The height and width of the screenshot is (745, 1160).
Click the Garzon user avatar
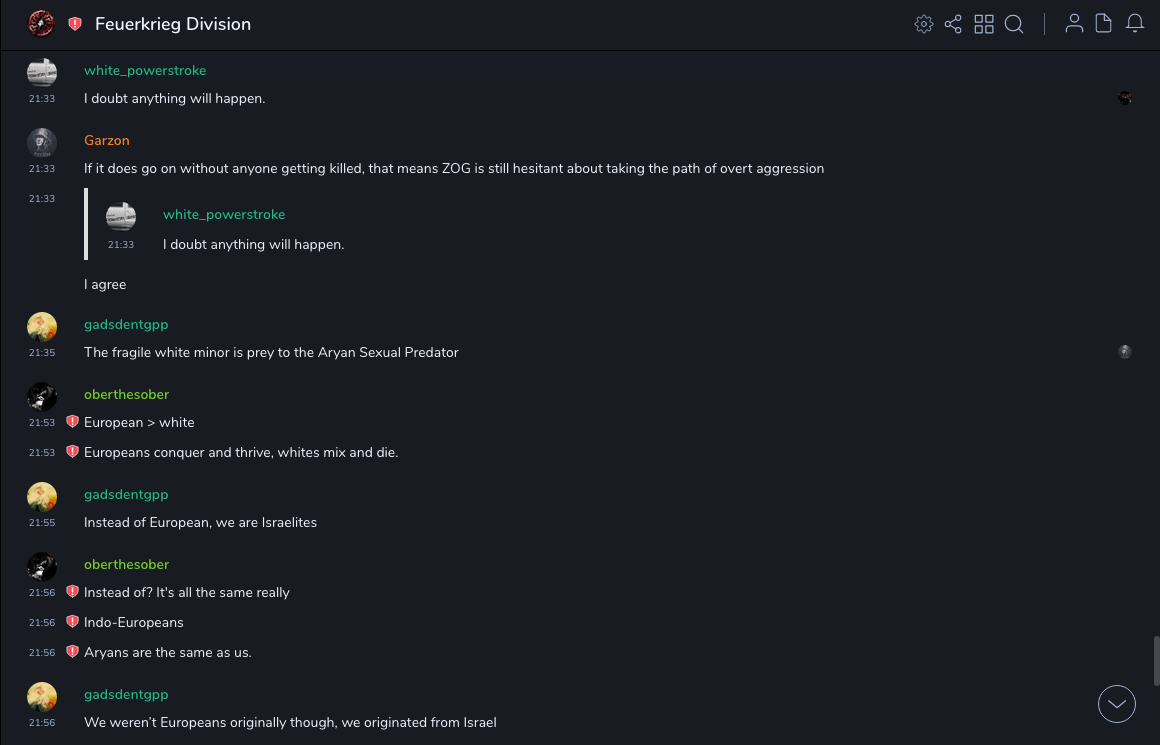point(42,142)
